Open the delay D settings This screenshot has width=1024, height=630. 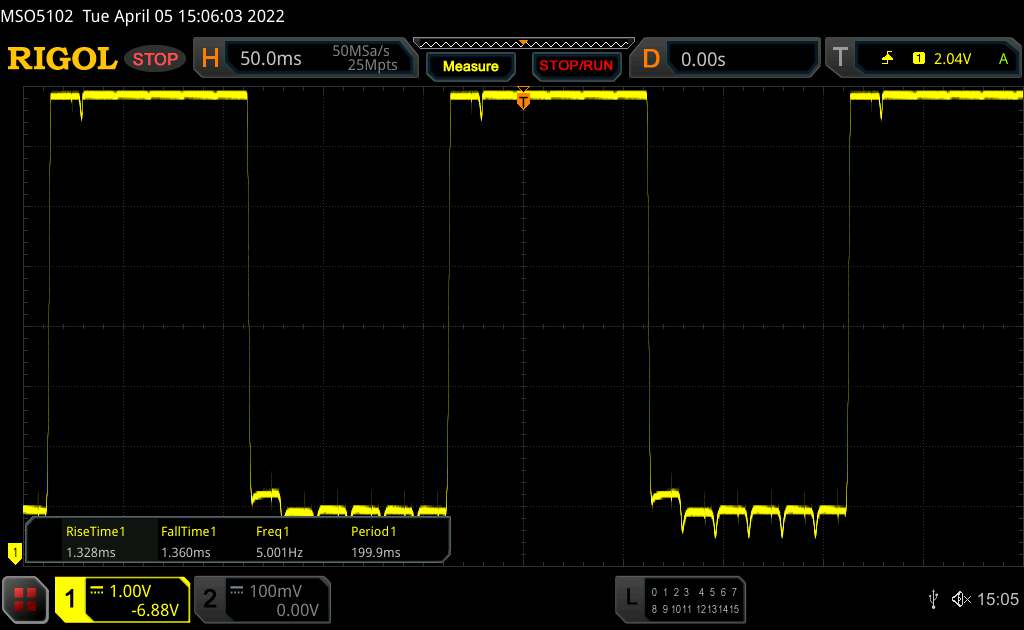click(651, 59)
